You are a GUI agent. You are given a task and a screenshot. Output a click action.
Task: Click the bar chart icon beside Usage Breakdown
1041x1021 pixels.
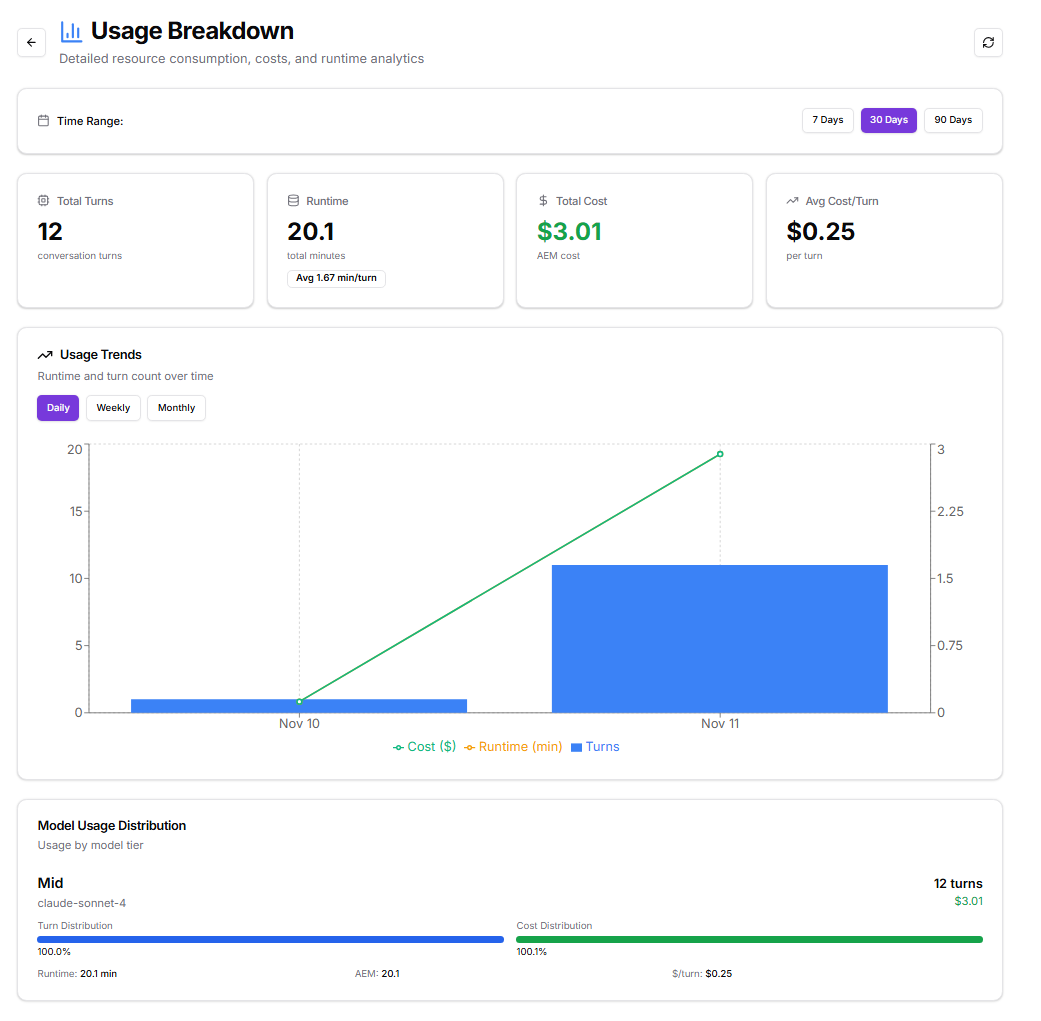(x=70, y=31)
